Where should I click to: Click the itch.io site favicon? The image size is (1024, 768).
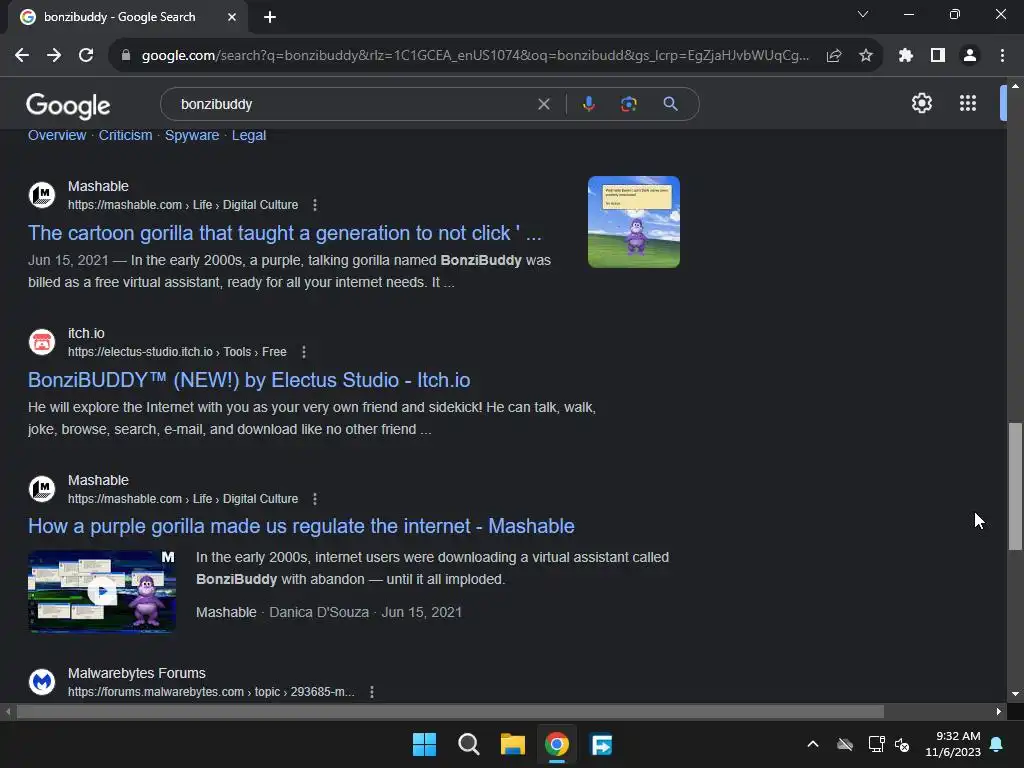point(42,342)
